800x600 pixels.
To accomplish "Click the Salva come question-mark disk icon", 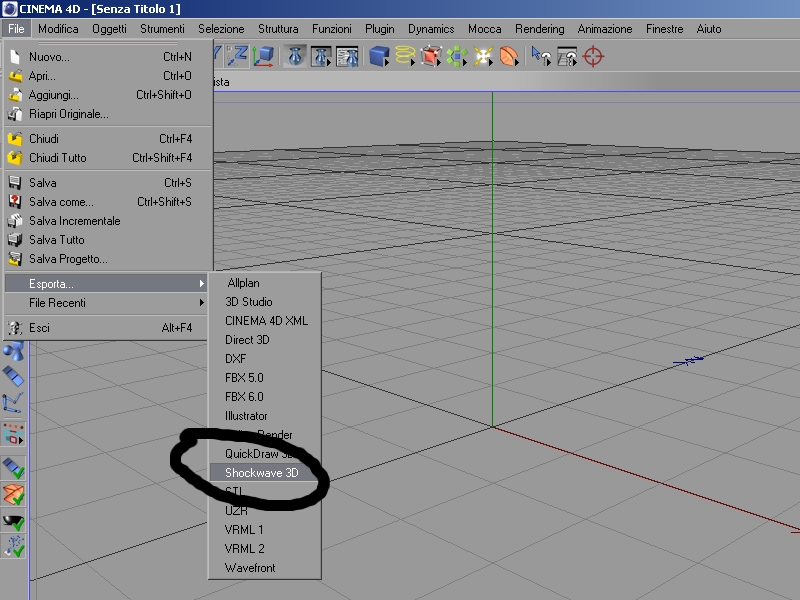I will click(x=15, y=202).
